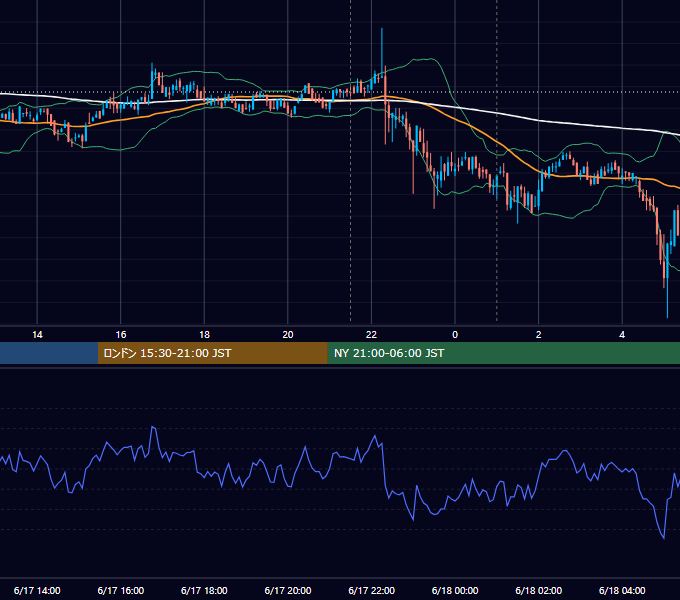
Task: Click the 6/17 16:00 date label
Action: (121, 590)
